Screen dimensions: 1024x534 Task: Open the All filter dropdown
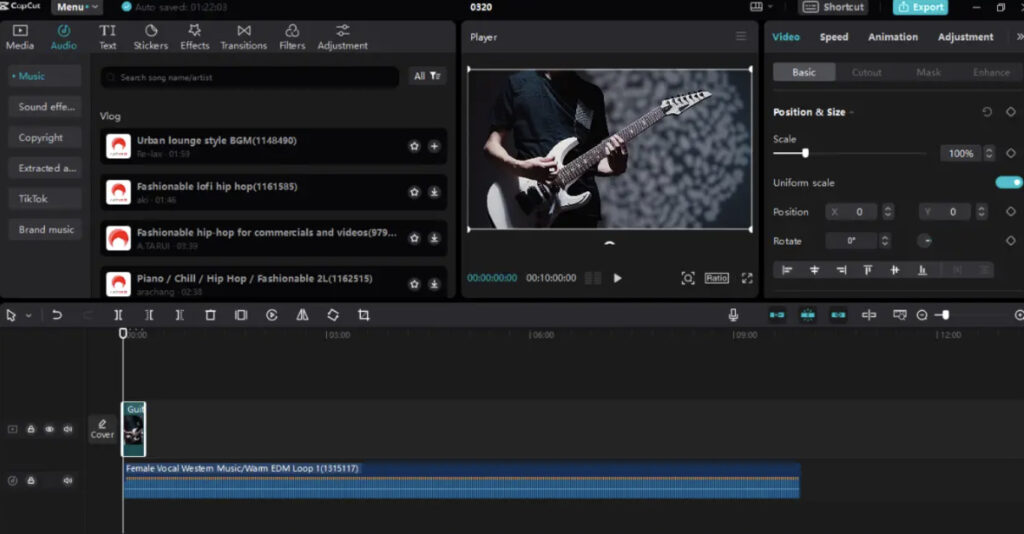[x=427, y=76]
